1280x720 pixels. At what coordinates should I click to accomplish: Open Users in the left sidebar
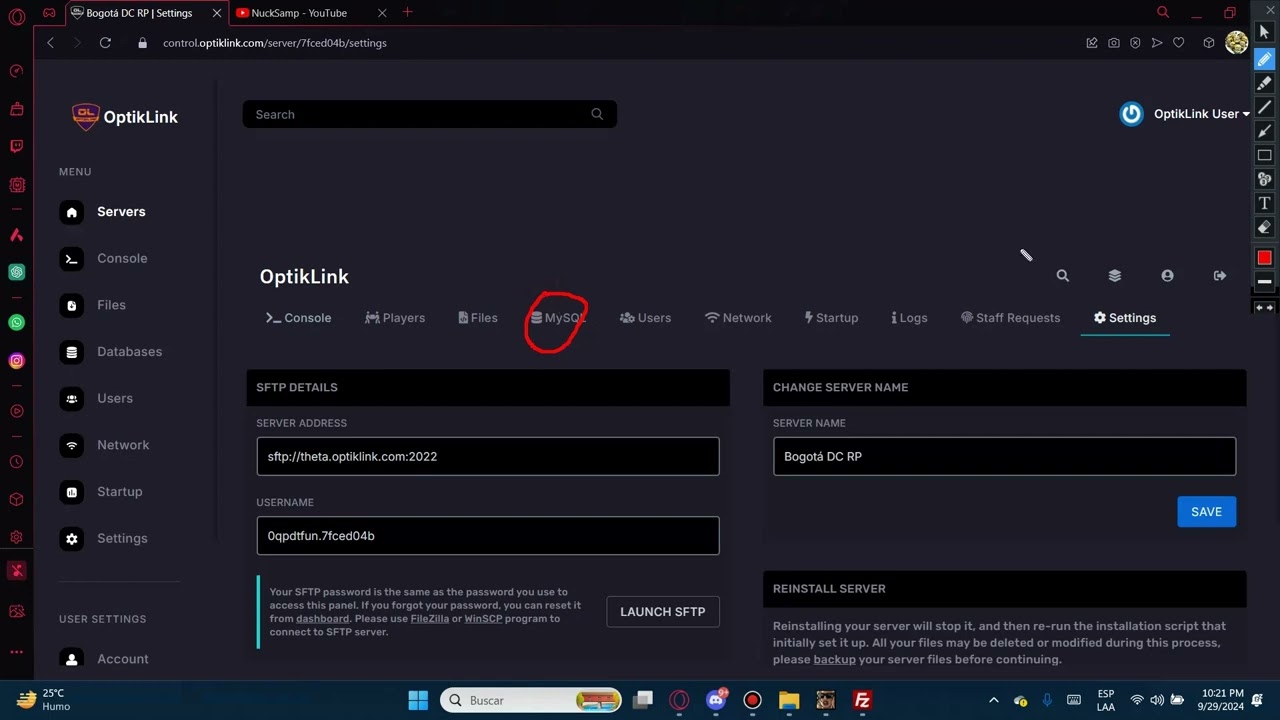[96, 398]
